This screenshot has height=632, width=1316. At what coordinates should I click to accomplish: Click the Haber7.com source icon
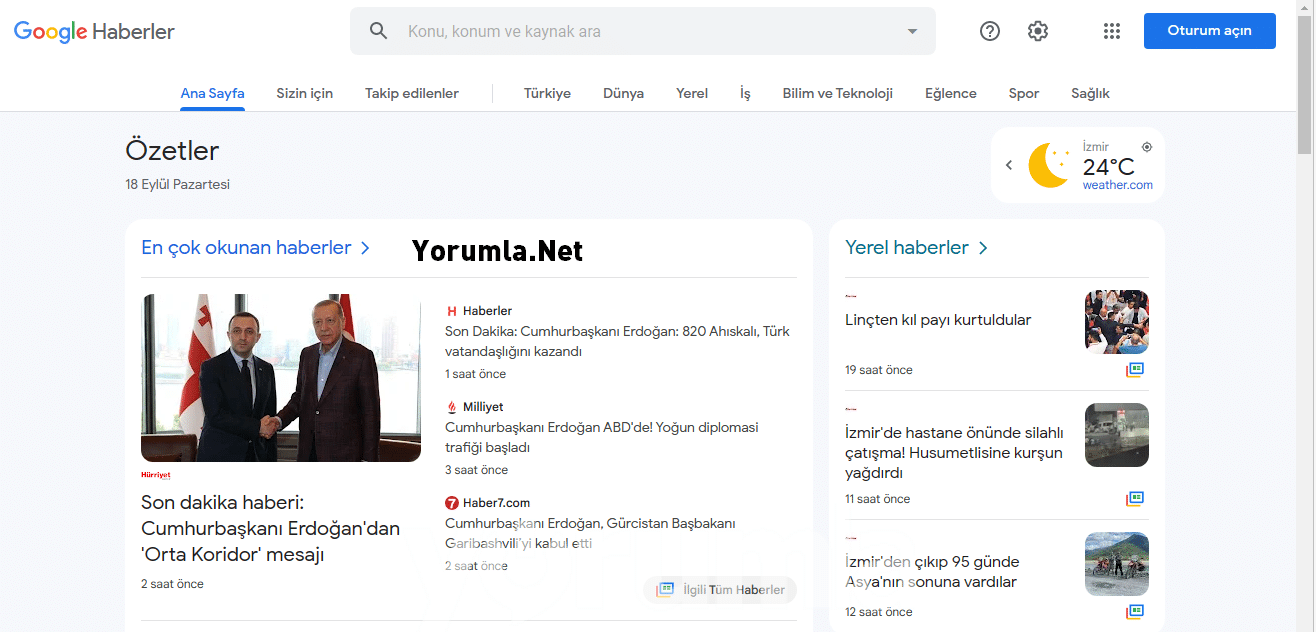click(x=452, y=503)
